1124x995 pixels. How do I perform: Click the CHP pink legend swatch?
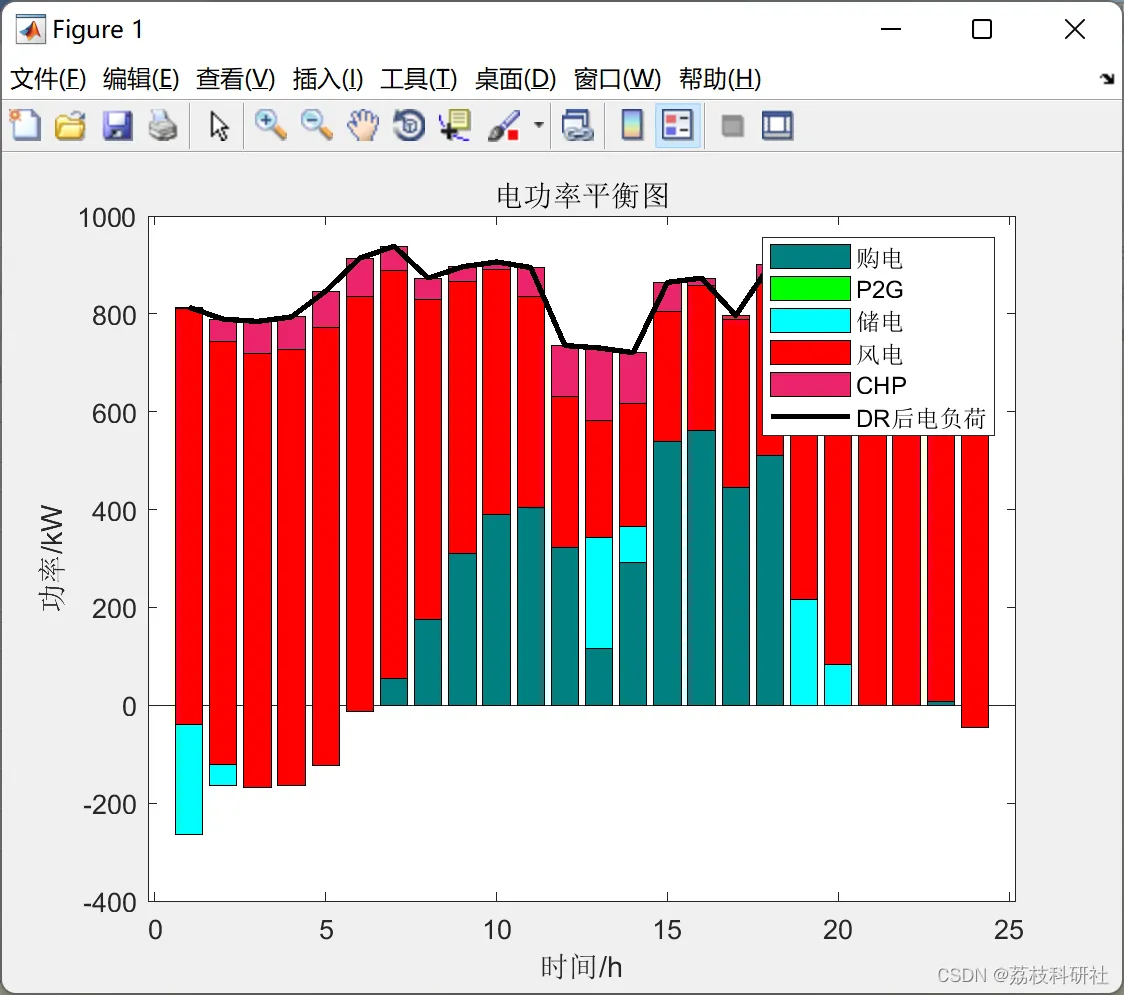[810, 384]
